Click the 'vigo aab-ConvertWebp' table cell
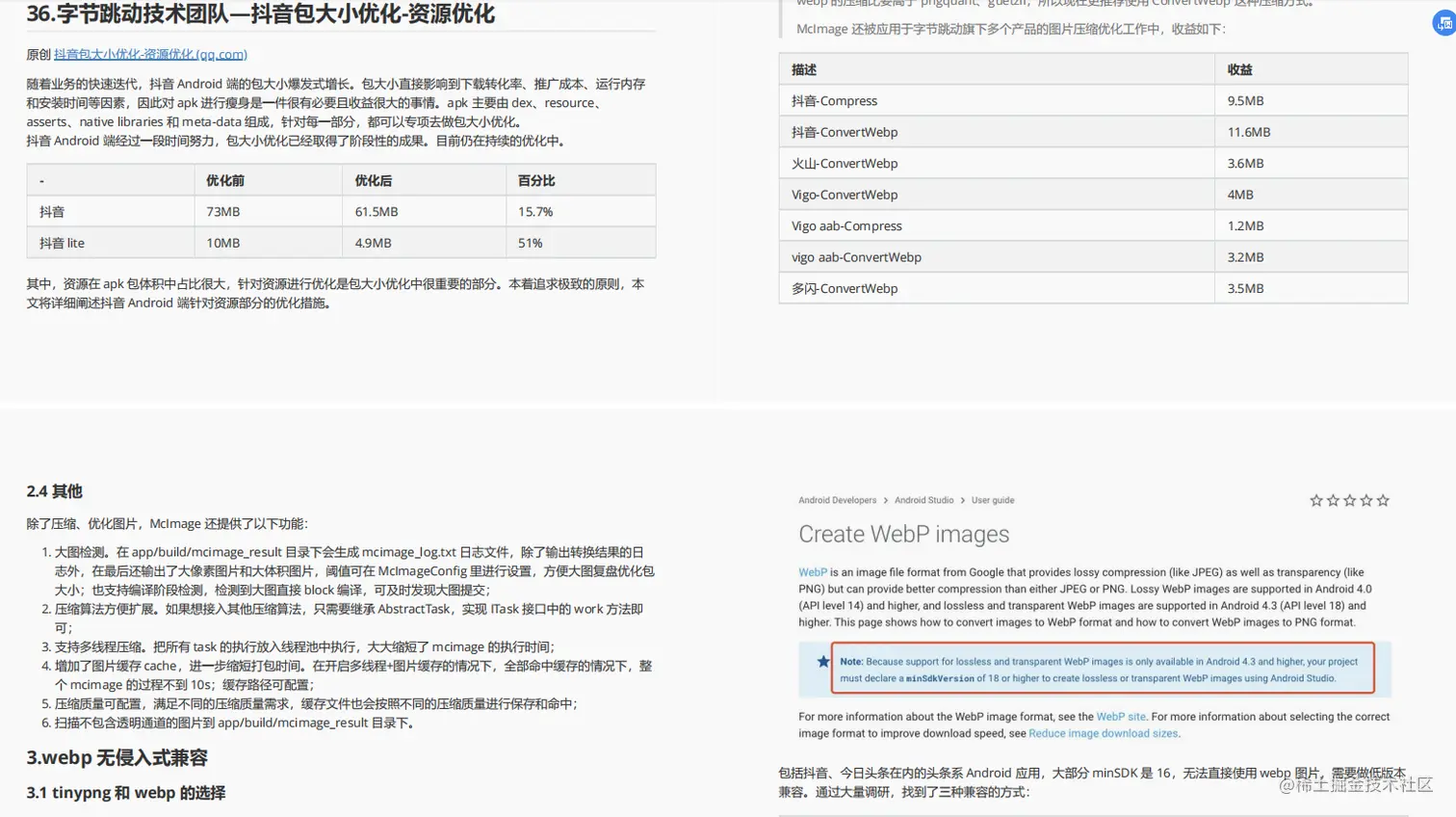 (x=997, y=257)
